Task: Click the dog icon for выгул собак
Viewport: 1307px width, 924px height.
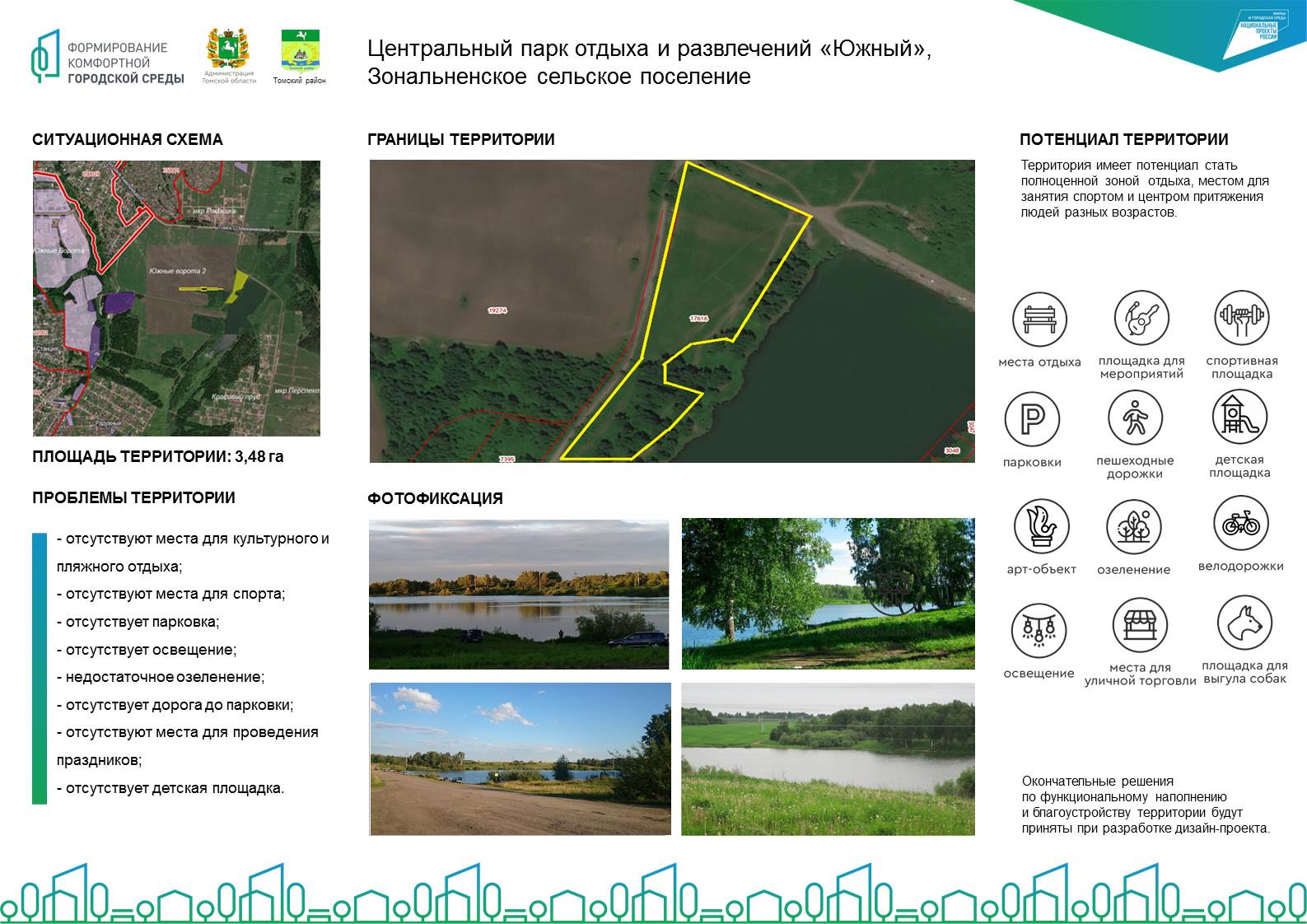Action: pyautogui.click(x=1244, y=623)
